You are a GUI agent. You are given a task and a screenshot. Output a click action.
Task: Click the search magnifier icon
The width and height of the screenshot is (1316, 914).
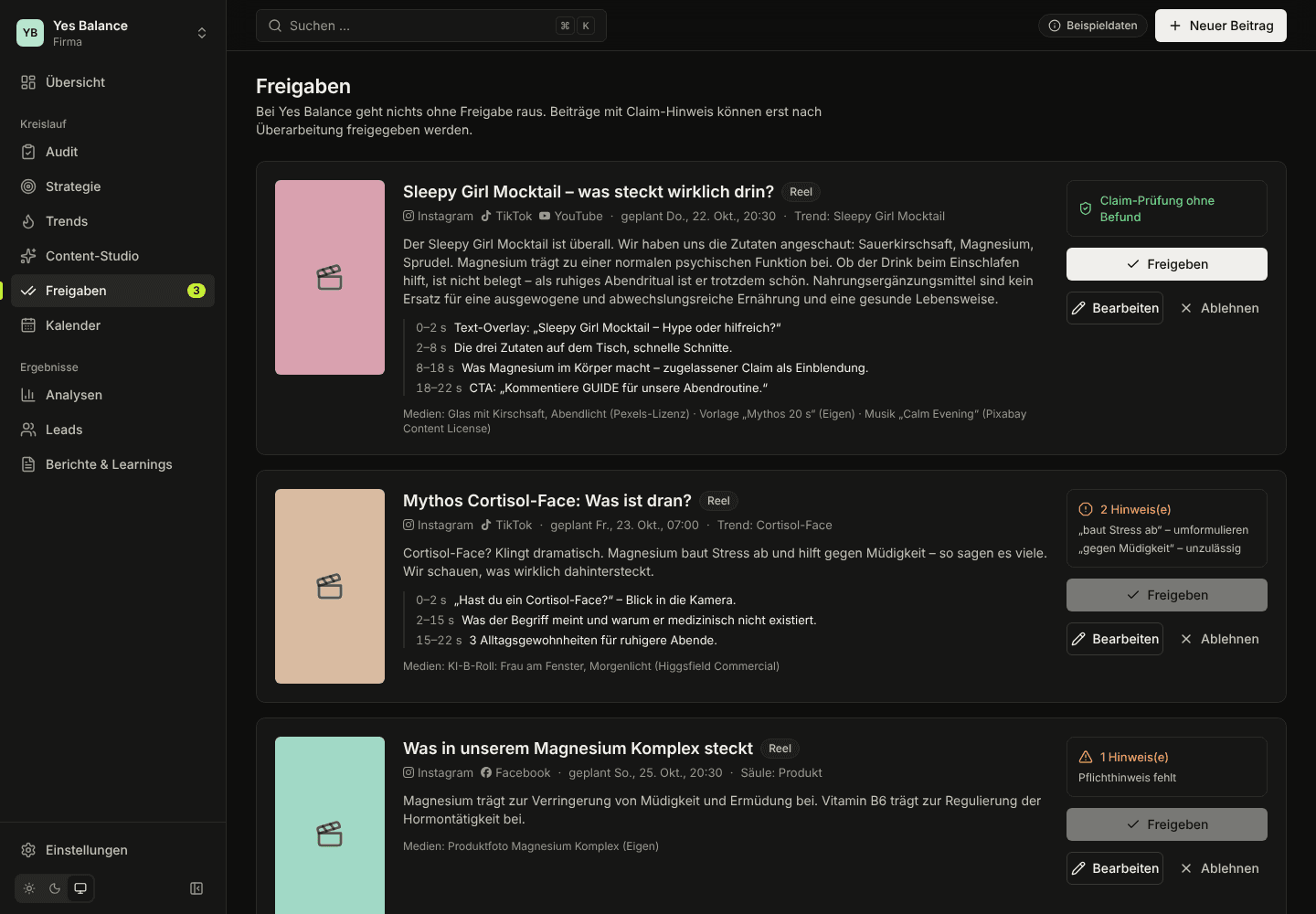pyautogui.click(x=275, y=26)
